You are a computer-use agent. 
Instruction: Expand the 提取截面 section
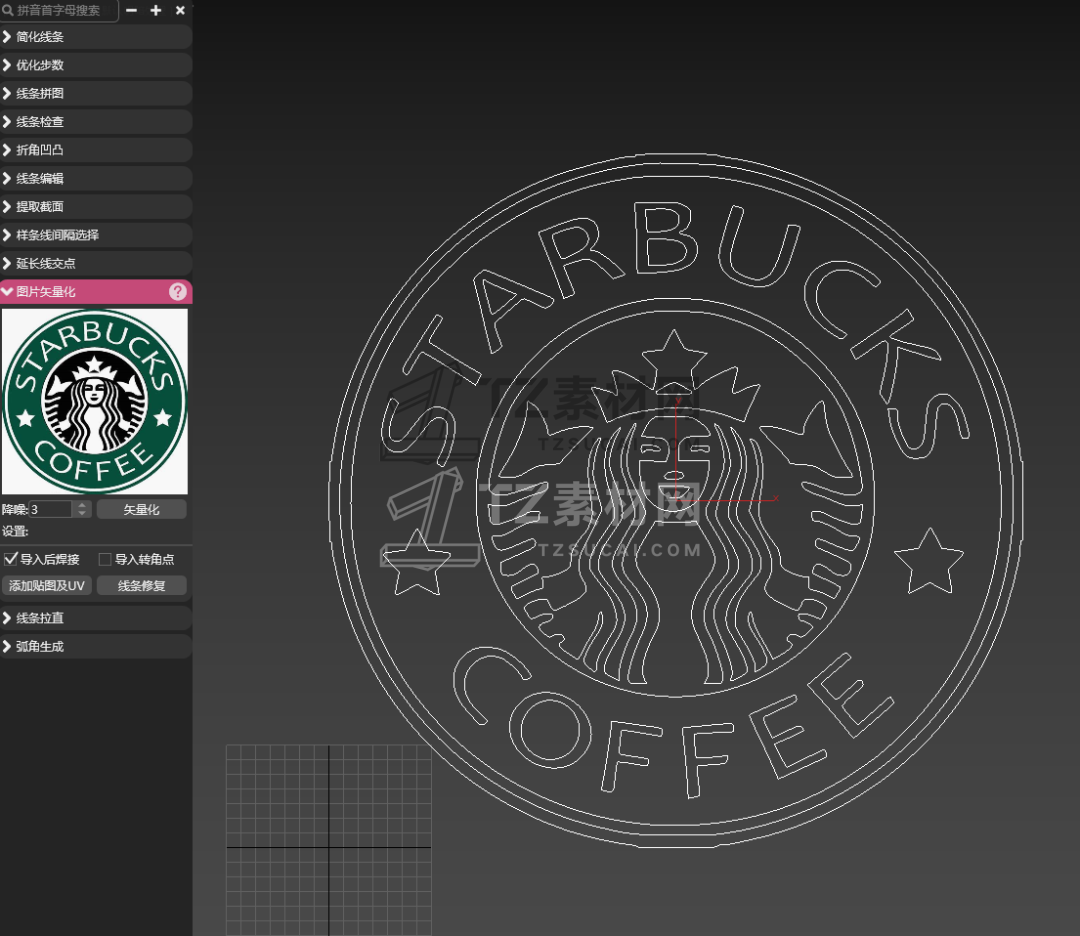[x=96, y=207]
